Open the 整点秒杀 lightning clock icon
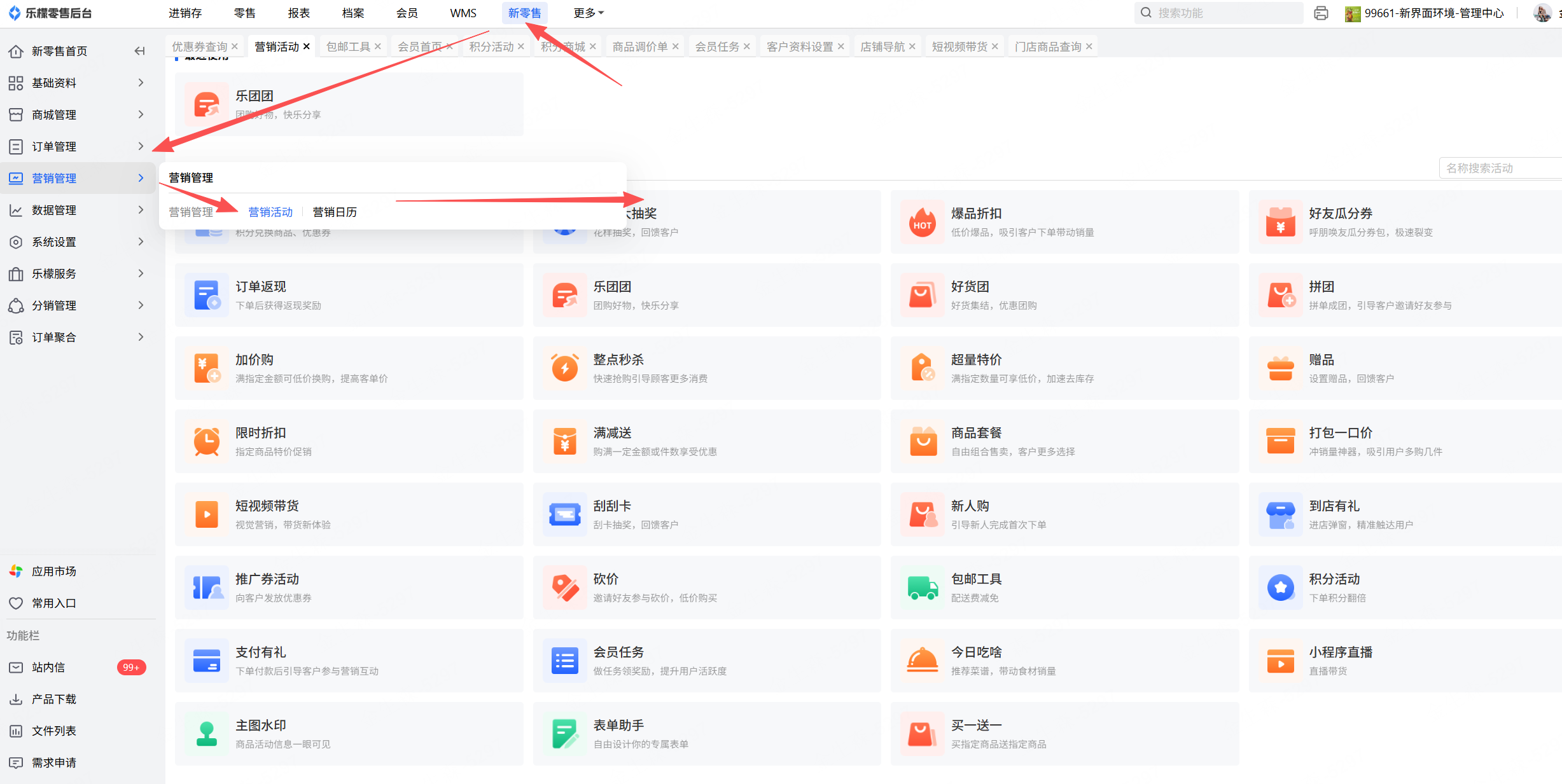The height and width of the screenshot is (784, 1562). [x=564, y=368]
